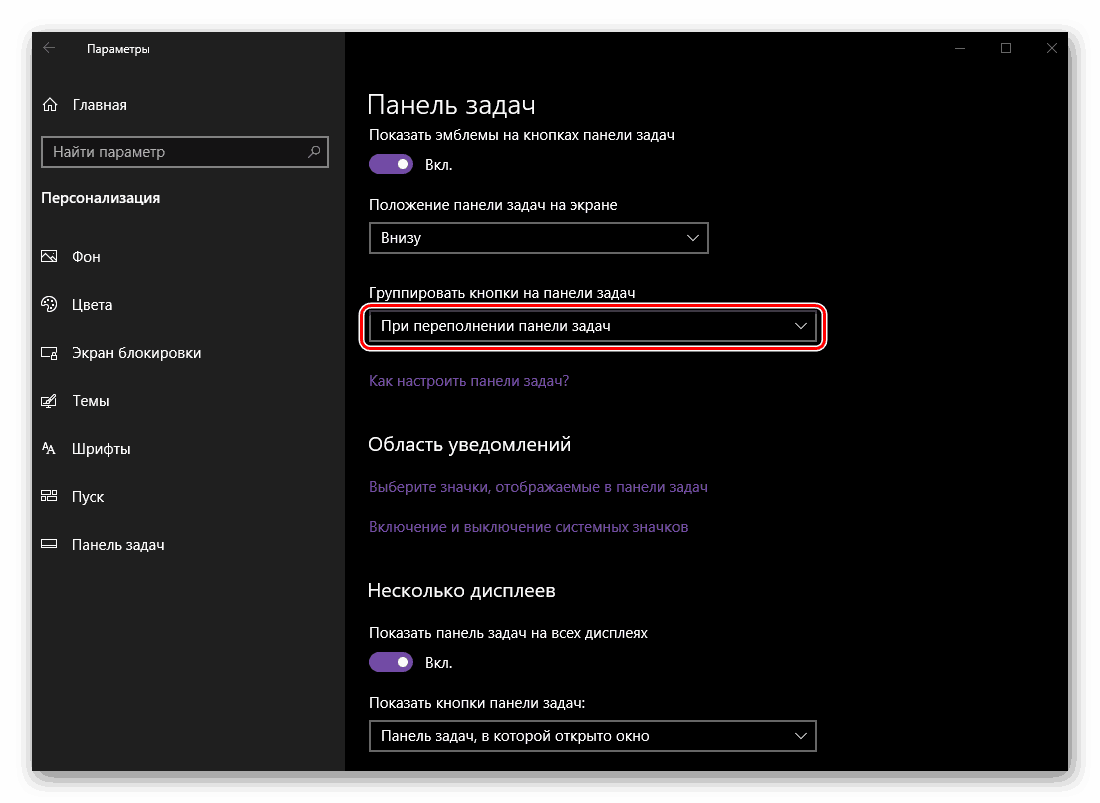
Task: Open the Показать кнопки панели задач dropdown
Action: [x=592, y=736]
